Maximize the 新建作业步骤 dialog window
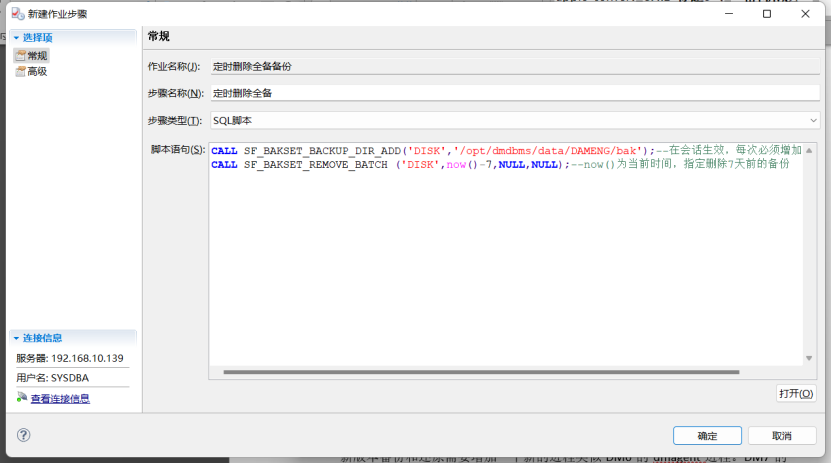The height and width of the screenshot is (464, 831). click(x=766, y=14)
